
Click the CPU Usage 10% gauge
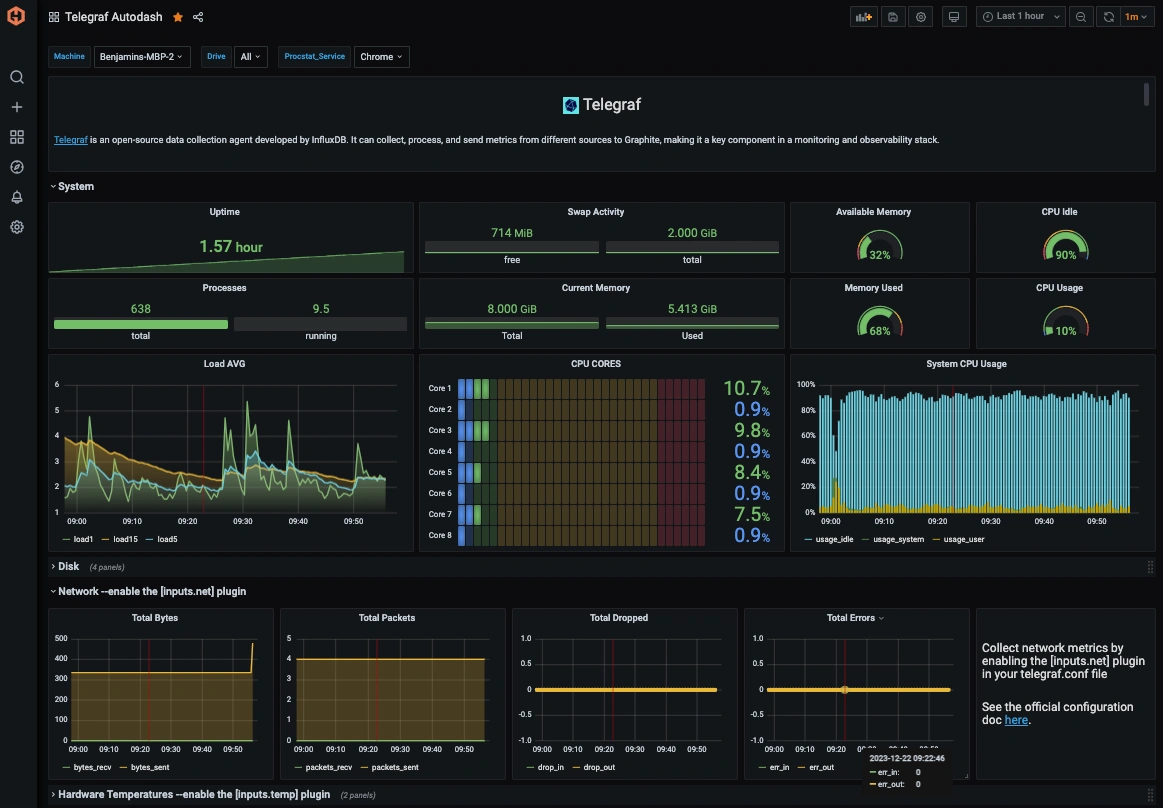[x=1066, y=322]
